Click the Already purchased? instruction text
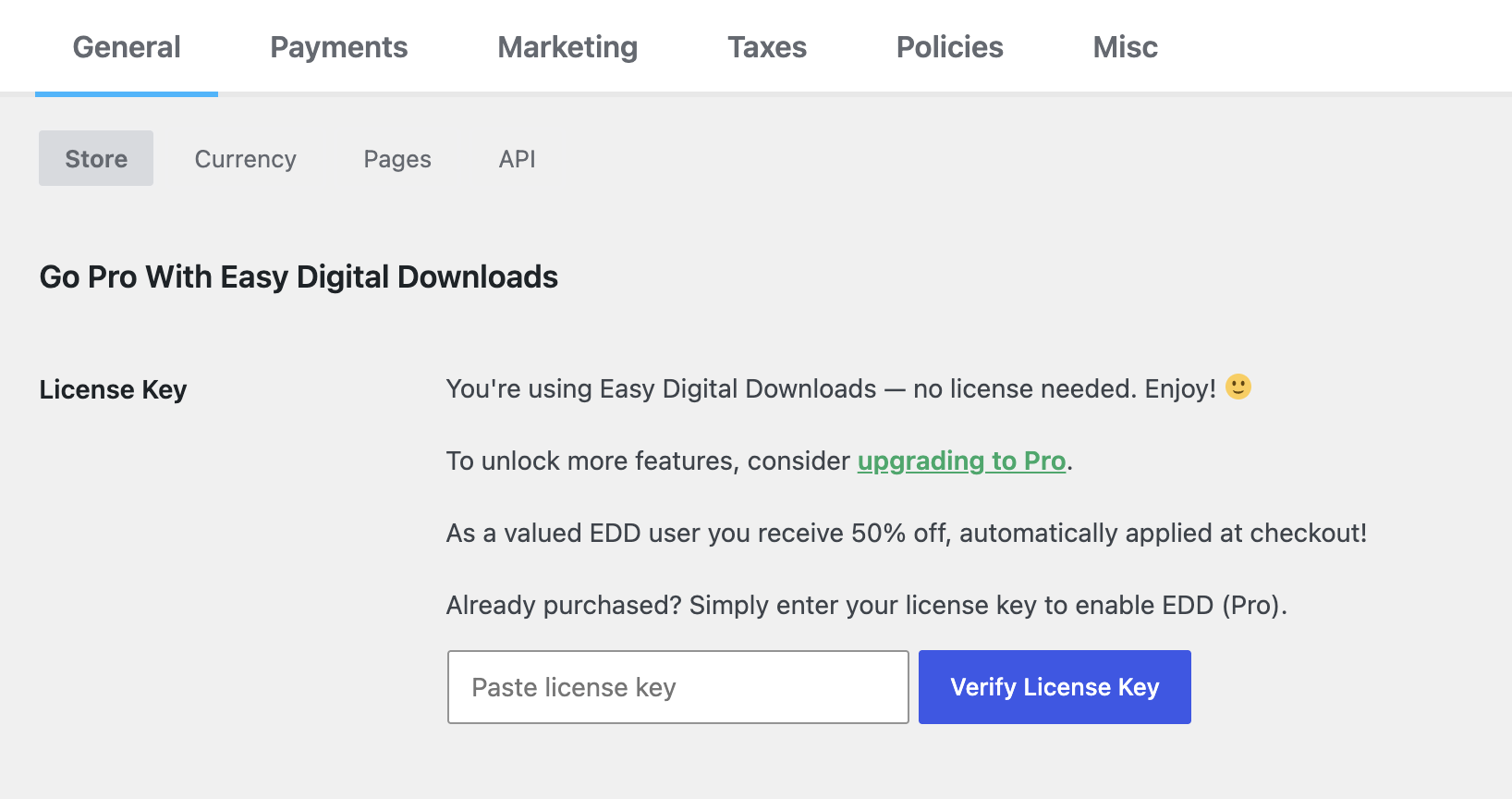Image resolution: width=1512 pixels, height=799 pixels. 867,606
